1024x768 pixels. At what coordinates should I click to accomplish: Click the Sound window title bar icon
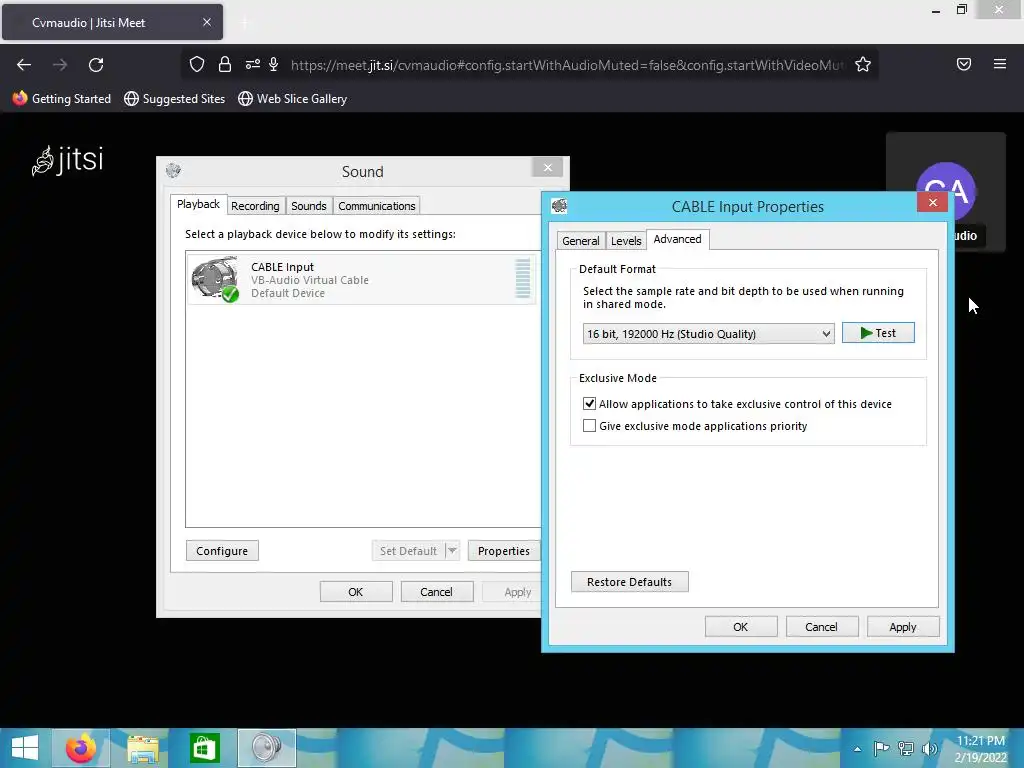pos(173,171)
